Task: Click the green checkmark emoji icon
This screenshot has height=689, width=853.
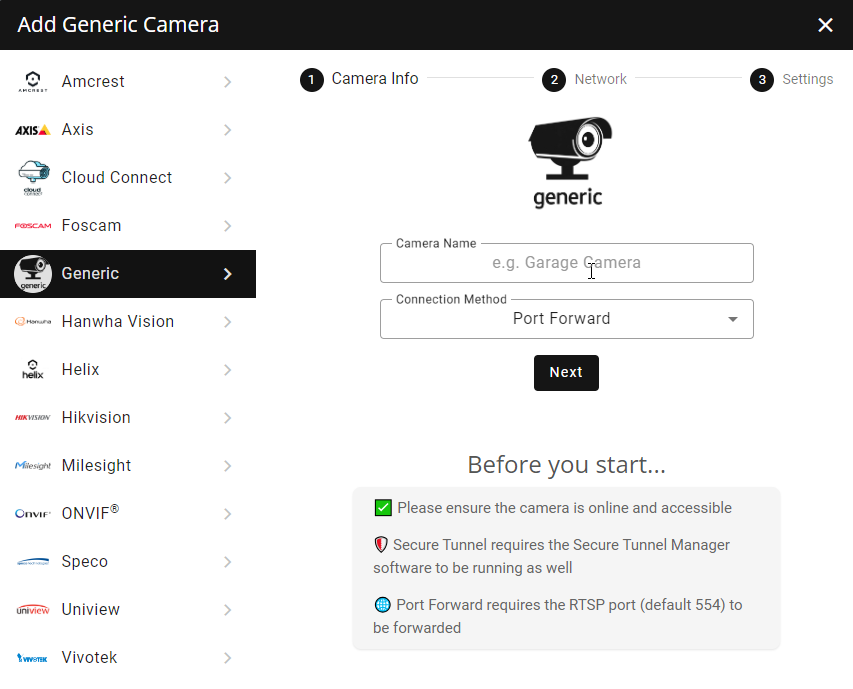Action: pos(383,508)
